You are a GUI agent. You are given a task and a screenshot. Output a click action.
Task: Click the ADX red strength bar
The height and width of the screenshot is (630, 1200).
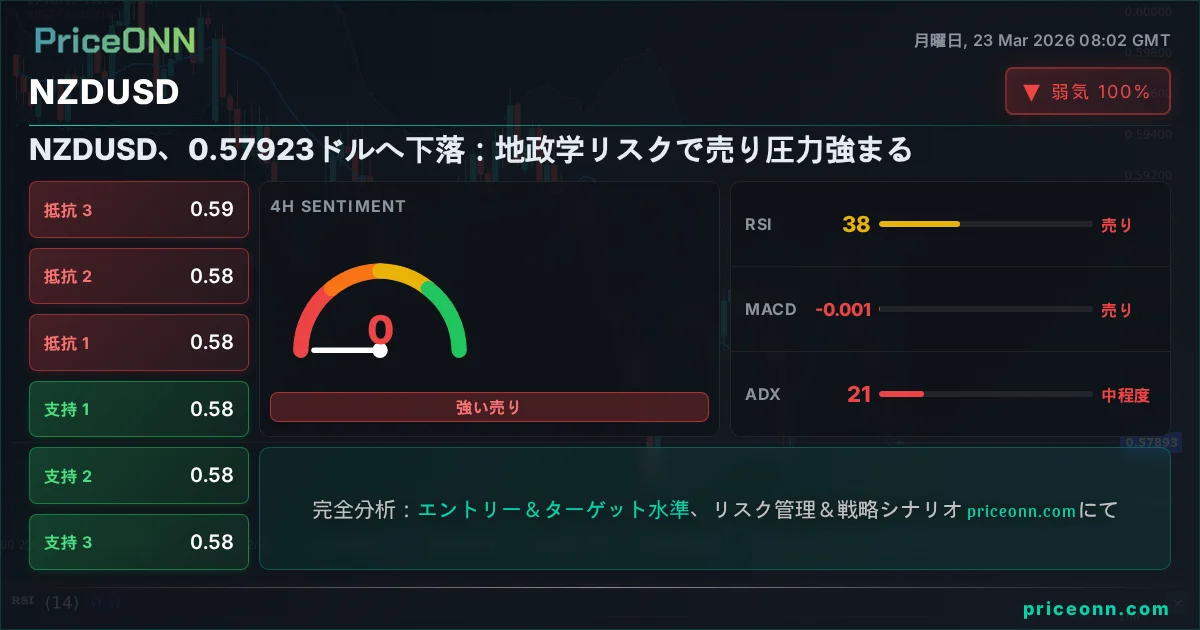click(901, 394)
